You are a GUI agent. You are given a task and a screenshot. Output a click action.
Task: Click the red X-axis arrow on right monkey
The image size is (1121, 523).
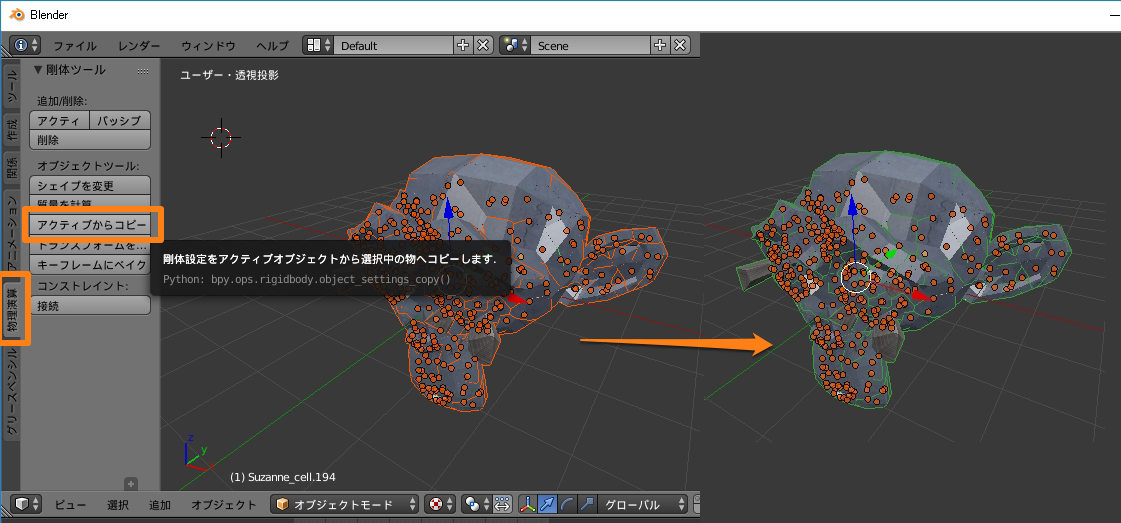click(919, 294)
